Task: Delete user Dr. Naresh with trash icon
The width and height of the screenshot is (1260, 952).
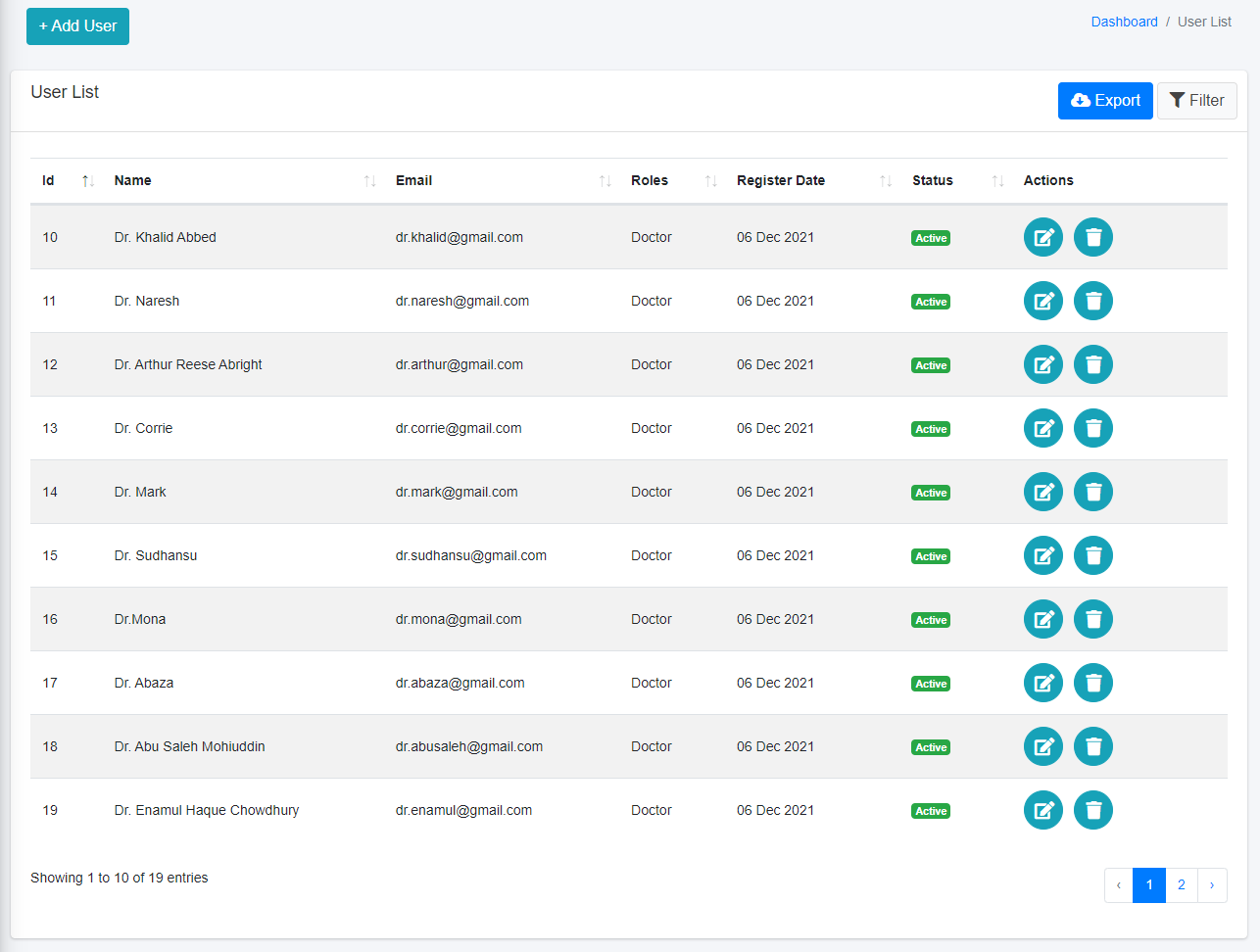Action: point(1092,301)
